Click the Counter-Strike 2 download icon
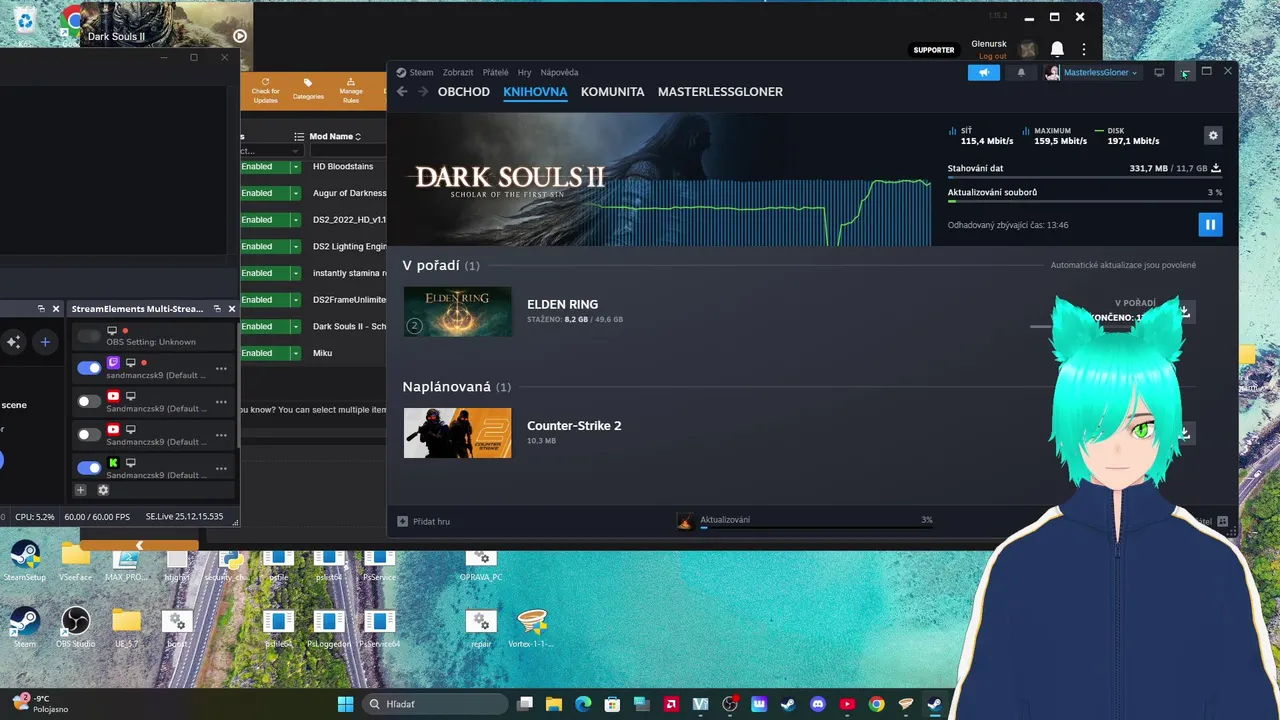The height and width of the screenshot is (720, 1280). [1184, 433]
